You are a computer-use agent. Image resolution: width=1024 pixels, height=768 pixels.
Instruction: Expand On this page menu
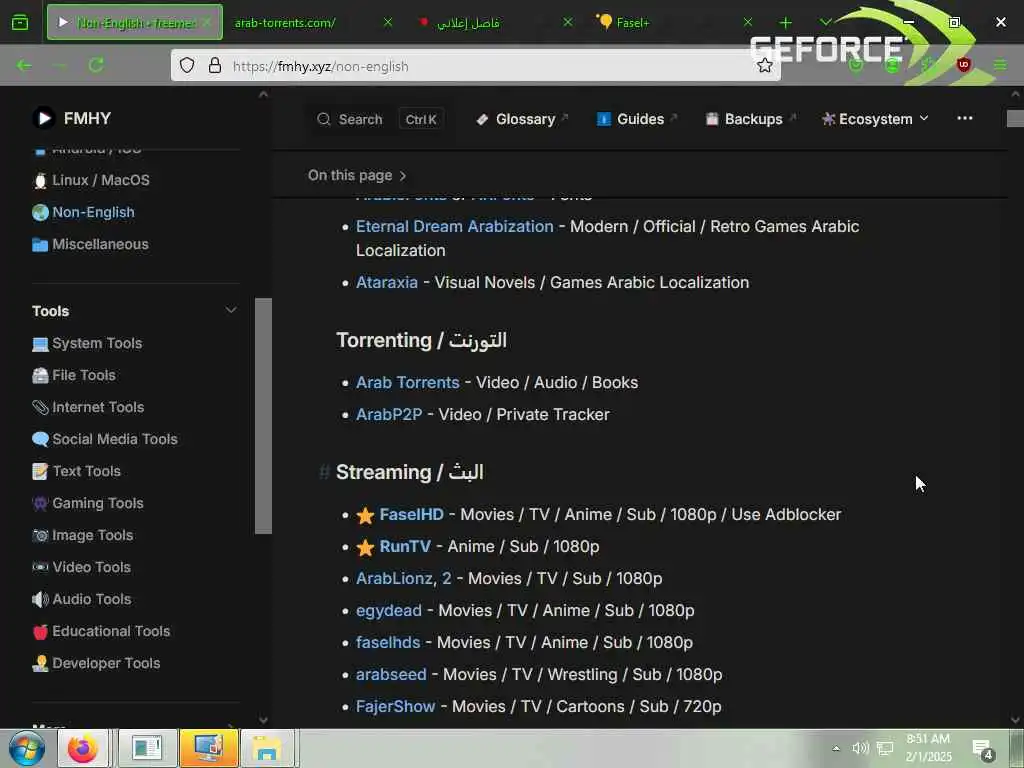pos(357,176)
